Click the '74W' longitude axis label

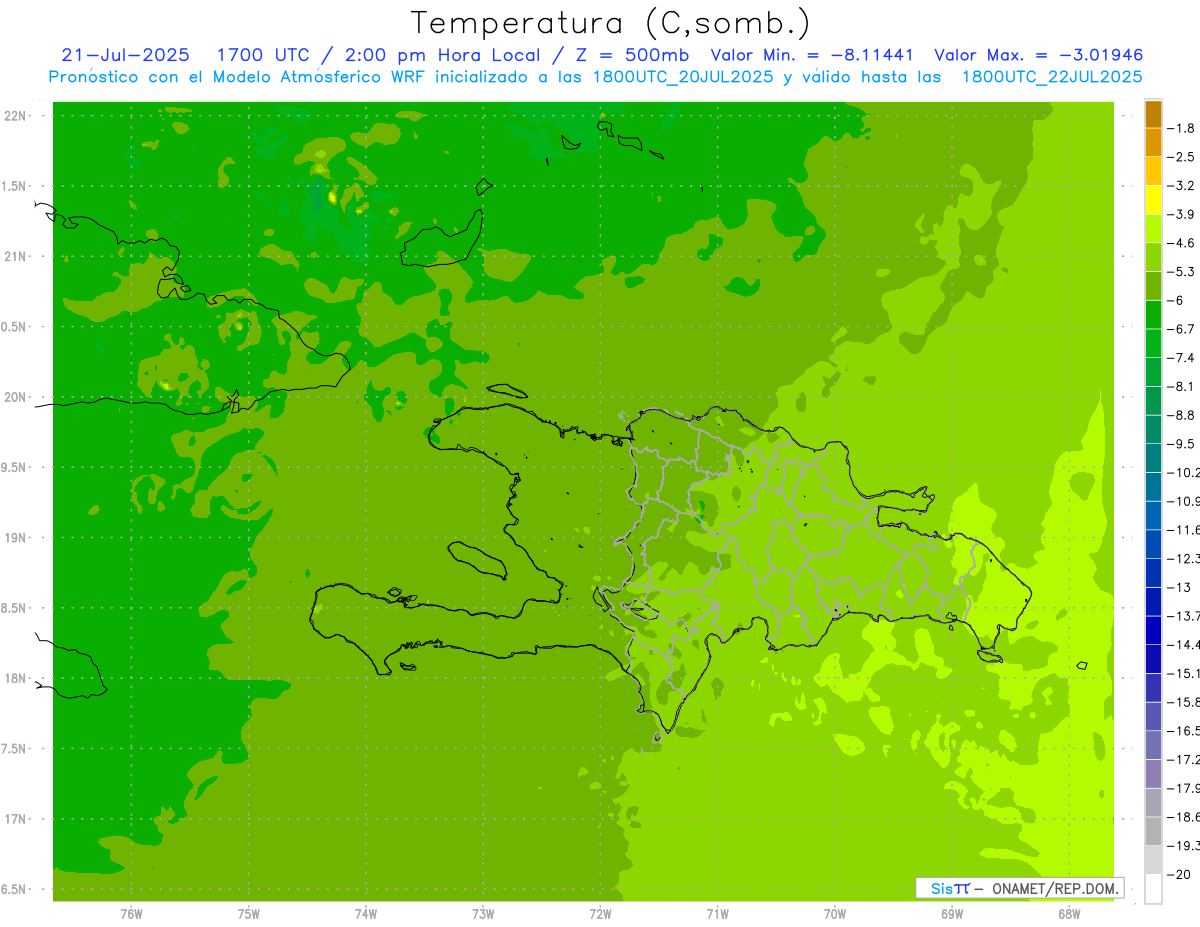(366, 915)
